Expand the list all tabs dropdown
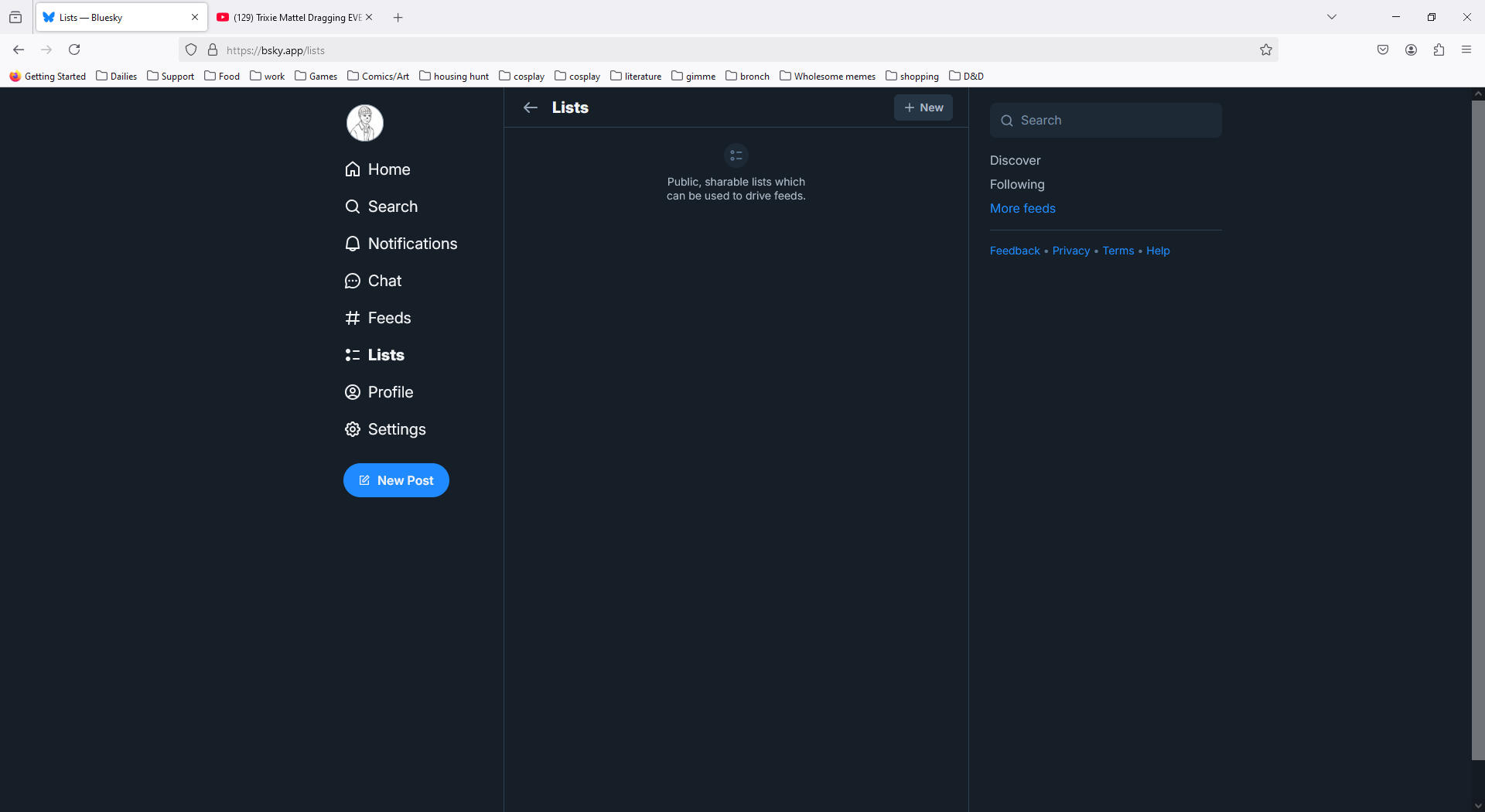 [x=1332, y=17]
